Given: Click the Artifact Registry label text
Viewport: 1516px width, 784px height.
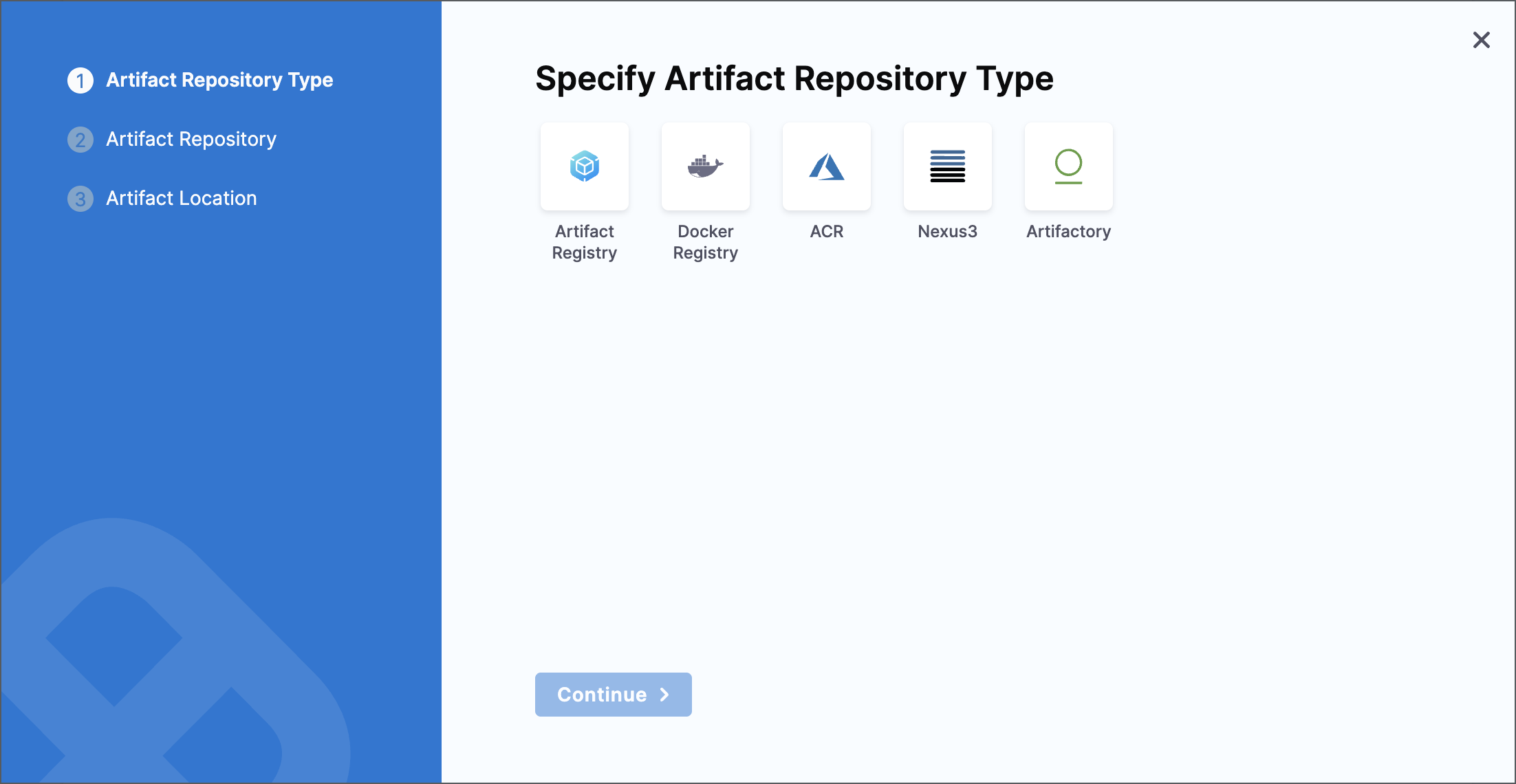Looking at the screenshot, I should (584, 242).
